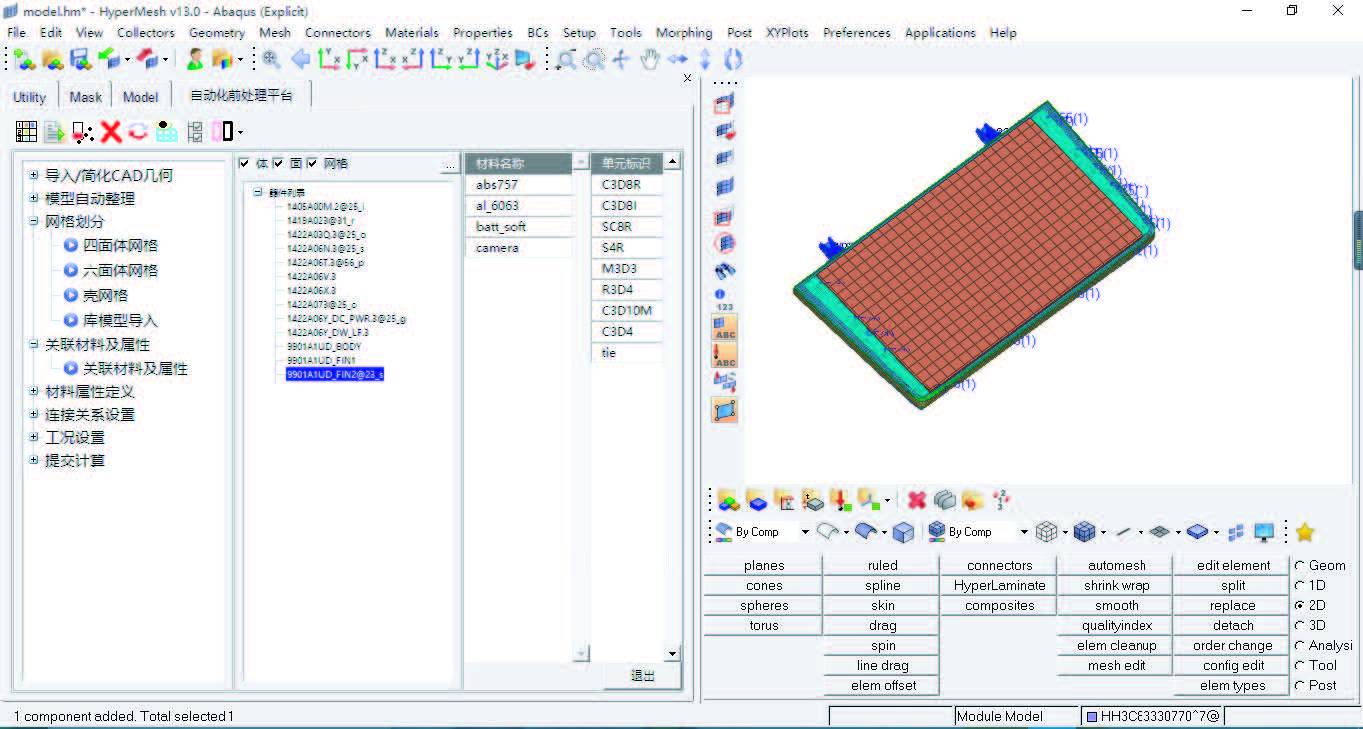Switch to the Model tab

(x=140, y=97)
